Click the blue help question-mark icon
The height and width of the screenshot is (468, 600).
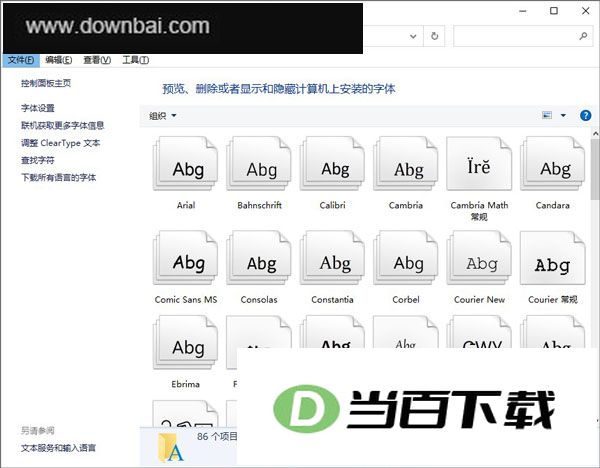click(585, 115)
